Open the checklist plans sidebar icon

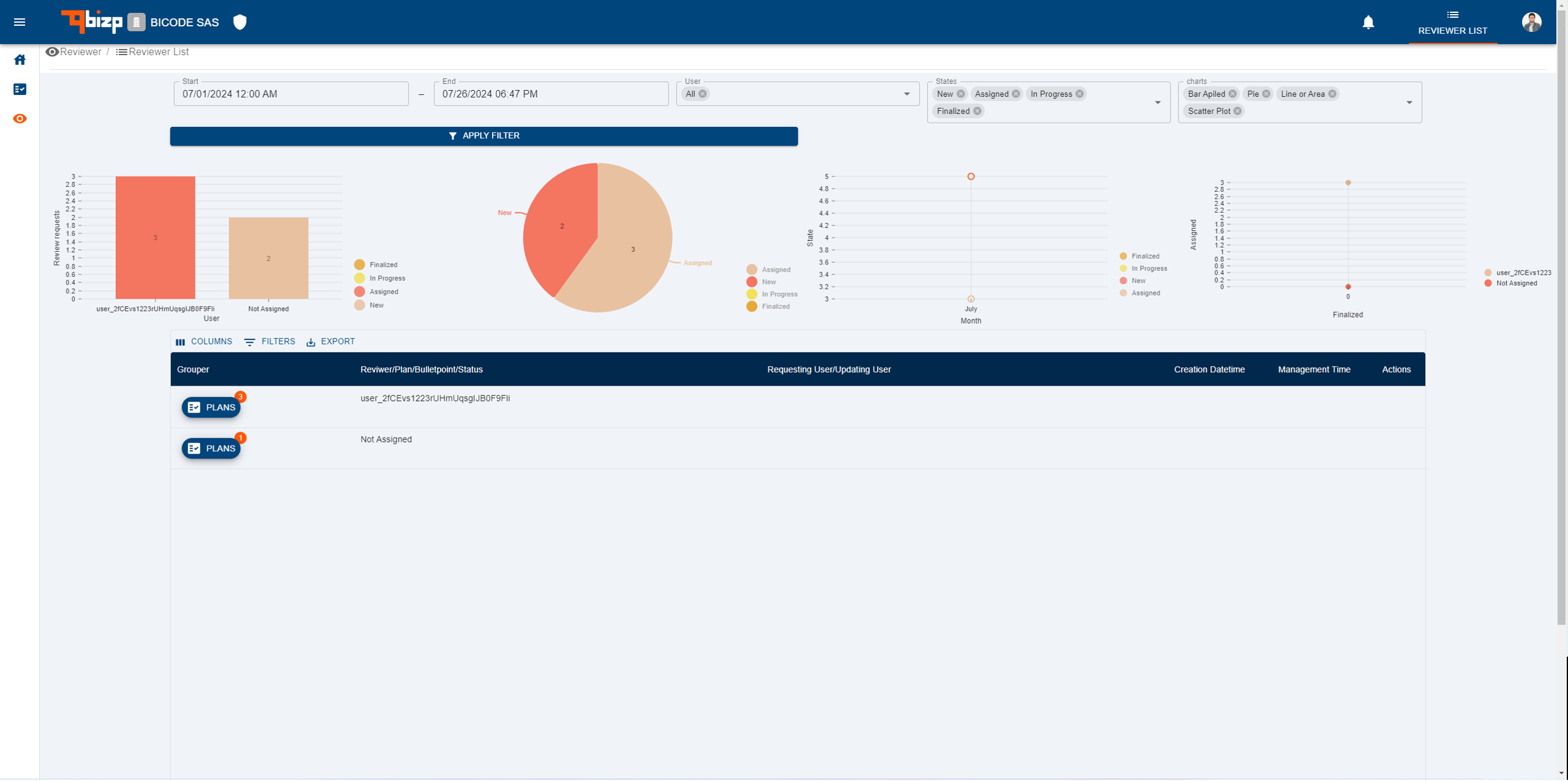pyautogui.click(x=20, y=90)
